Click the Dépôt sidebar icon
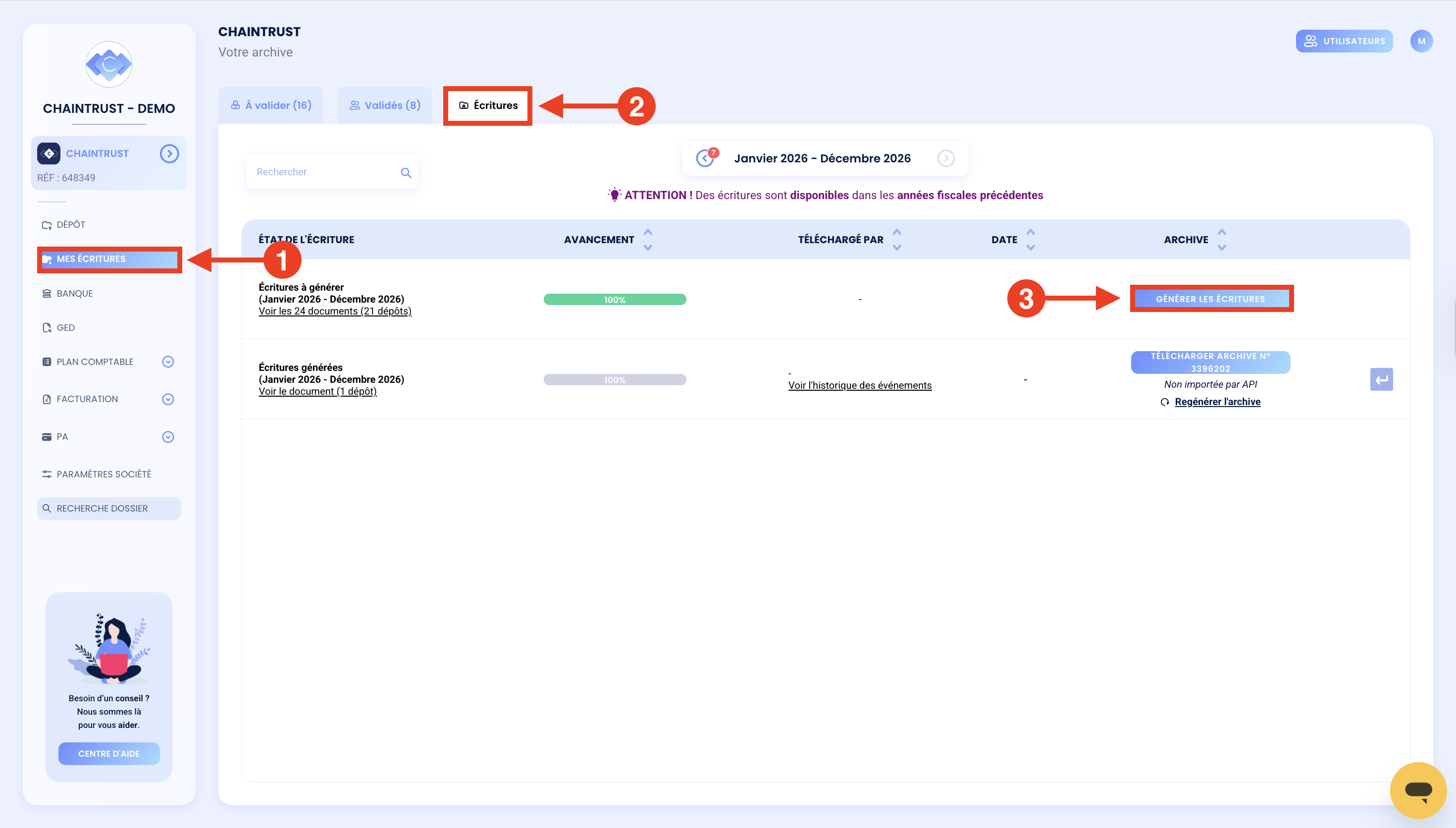The height and width of the screenshot is (828, 1456). (47, 225)
